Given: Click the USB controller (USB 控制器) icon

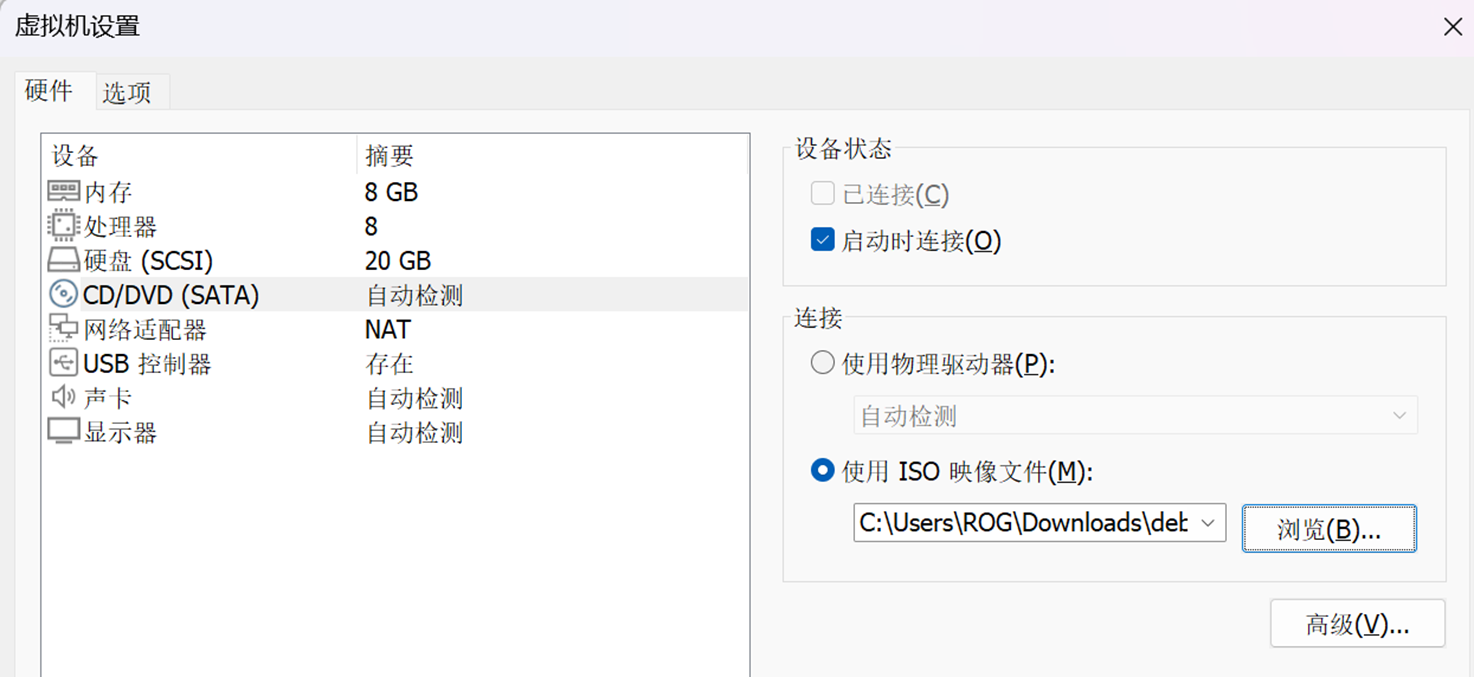Looking at the screenshot, I should (63, 363).
